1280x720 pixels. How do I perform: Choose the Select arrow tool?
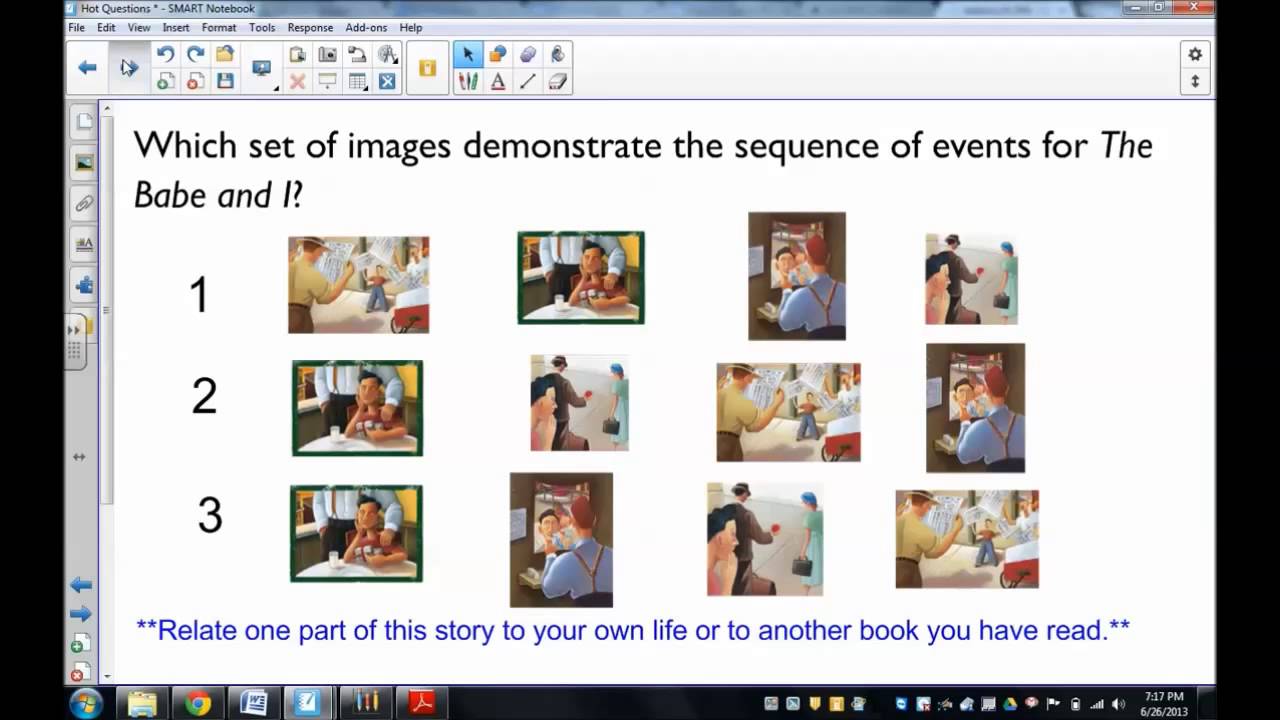[468, 55]
